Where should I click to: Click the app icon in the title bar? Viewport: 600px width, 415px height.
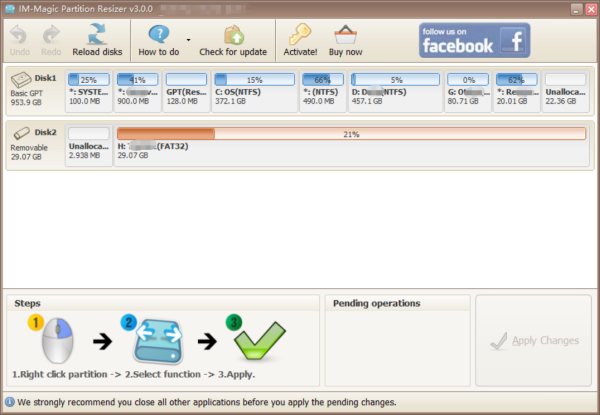10,8
